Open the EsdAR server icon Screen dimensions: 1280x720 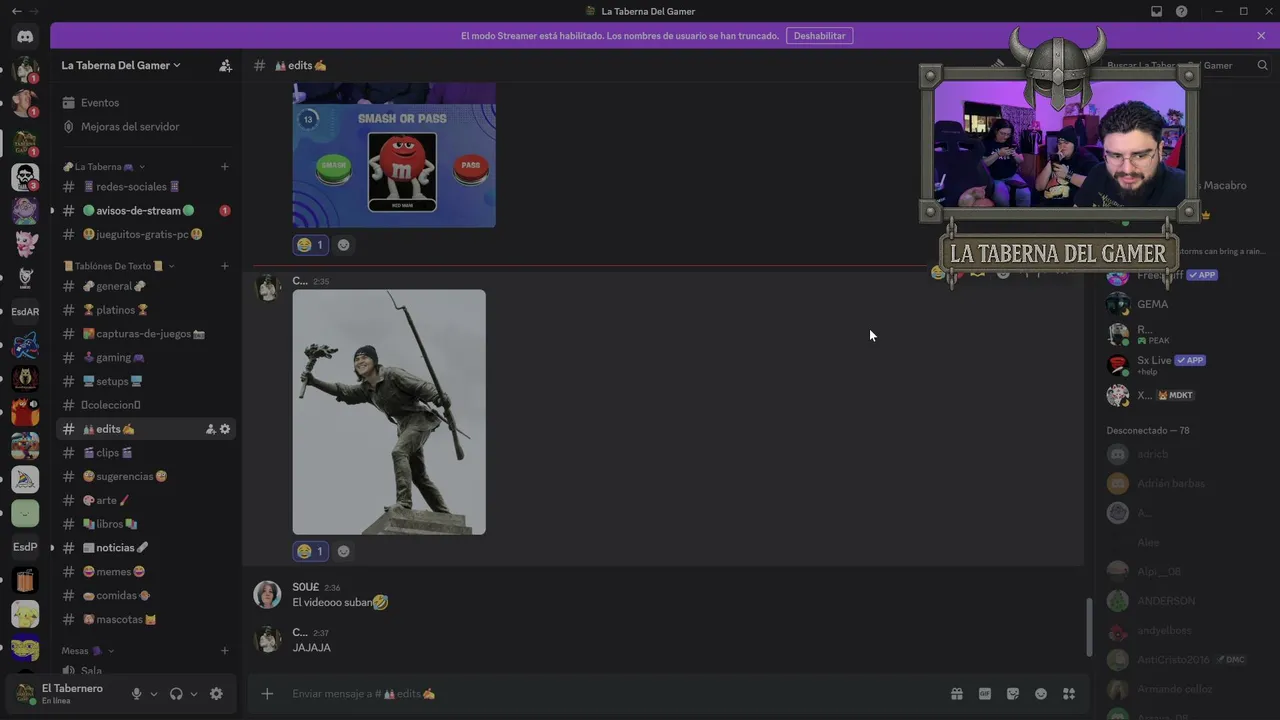pyautogui.click(x=25, y=312)
